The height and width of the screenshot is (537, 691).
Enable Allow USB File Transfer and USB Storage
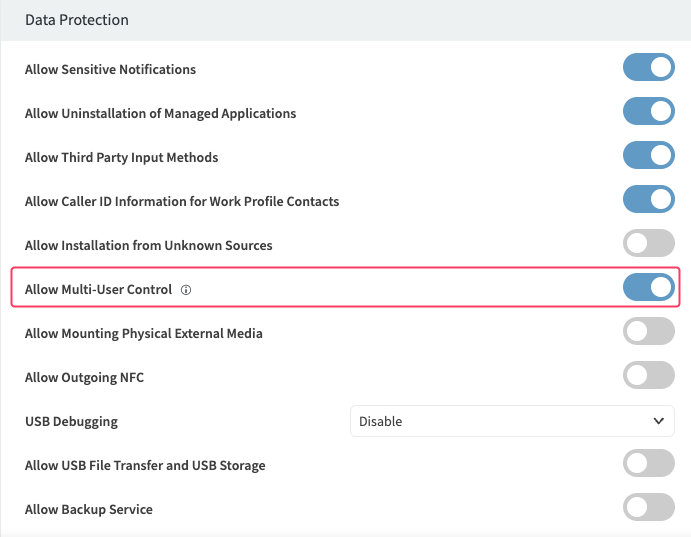648,464
